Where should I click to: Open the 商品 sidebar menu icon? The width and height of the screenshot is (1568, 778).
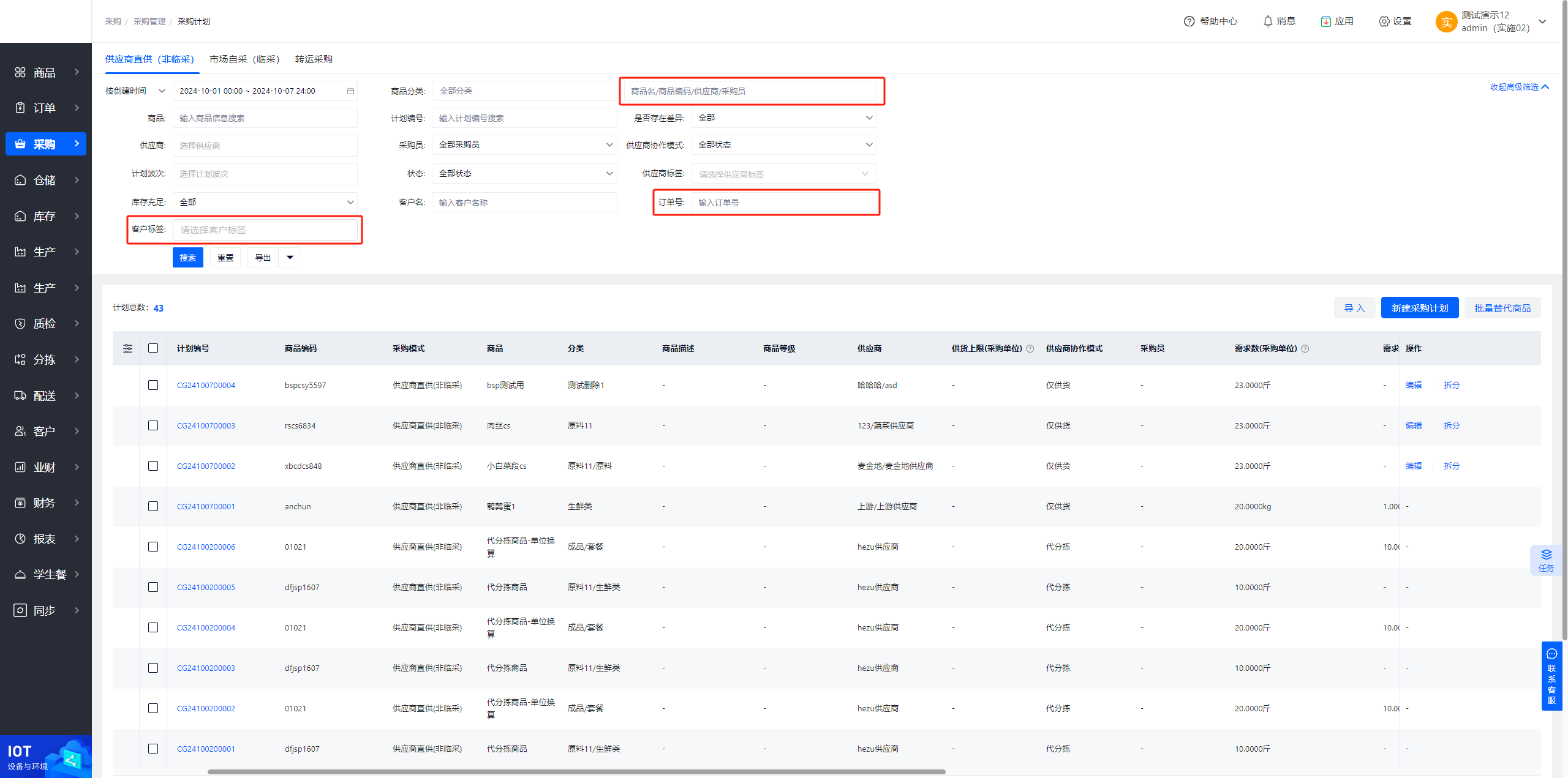20,72
